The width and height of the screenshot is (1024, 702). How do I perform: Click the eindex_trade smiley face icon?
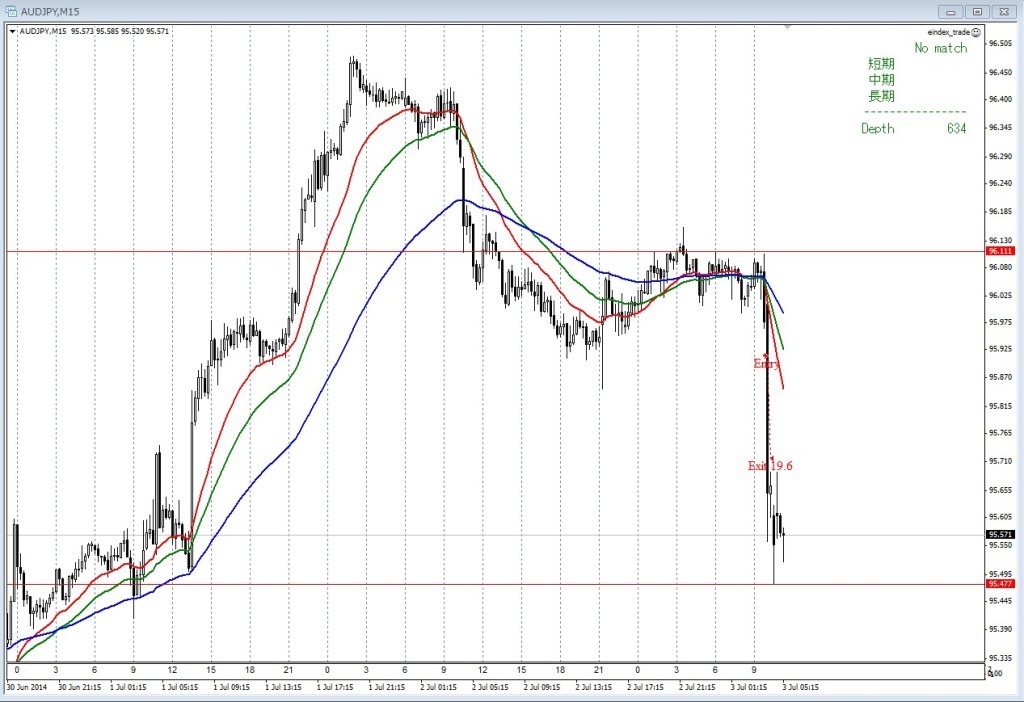[x=976, y=32]
